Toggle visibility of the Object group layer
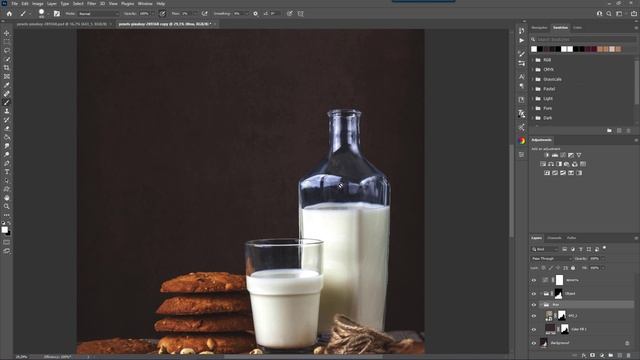Image resolution: width=640 pixels, height=360 pixels. pos(534,294)
